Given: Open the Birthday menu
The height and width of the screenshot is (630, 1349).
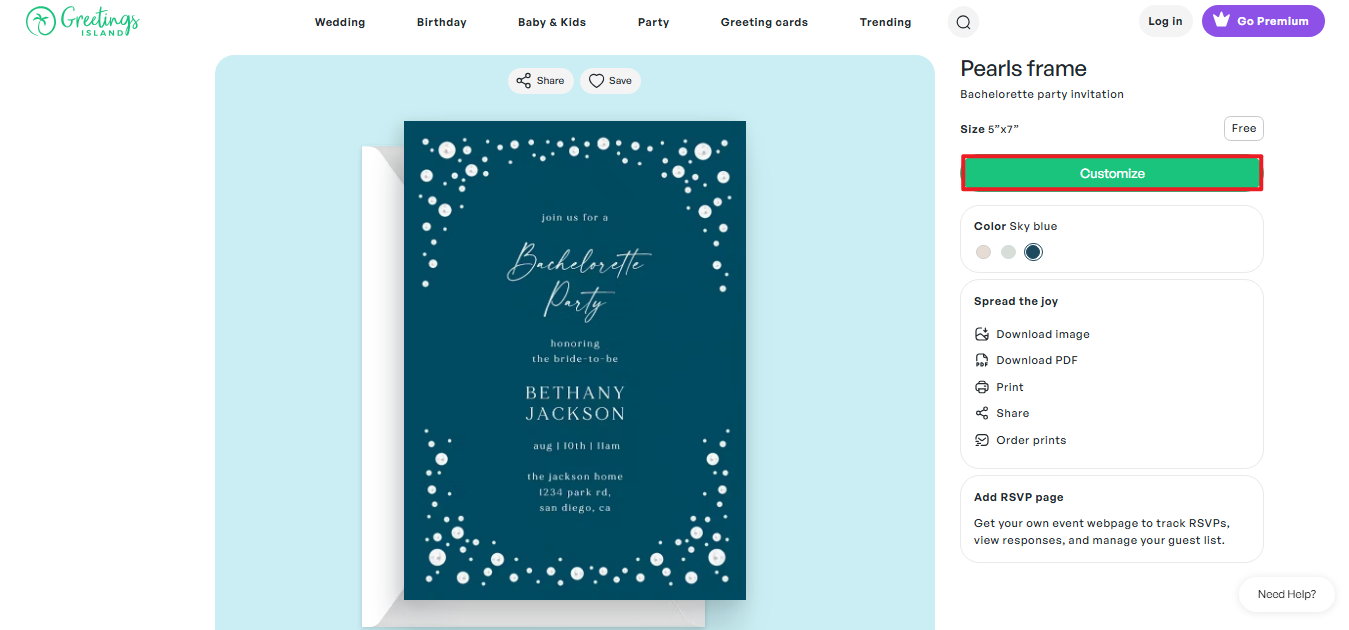Looking at the screenshot, I should [442, 22].
